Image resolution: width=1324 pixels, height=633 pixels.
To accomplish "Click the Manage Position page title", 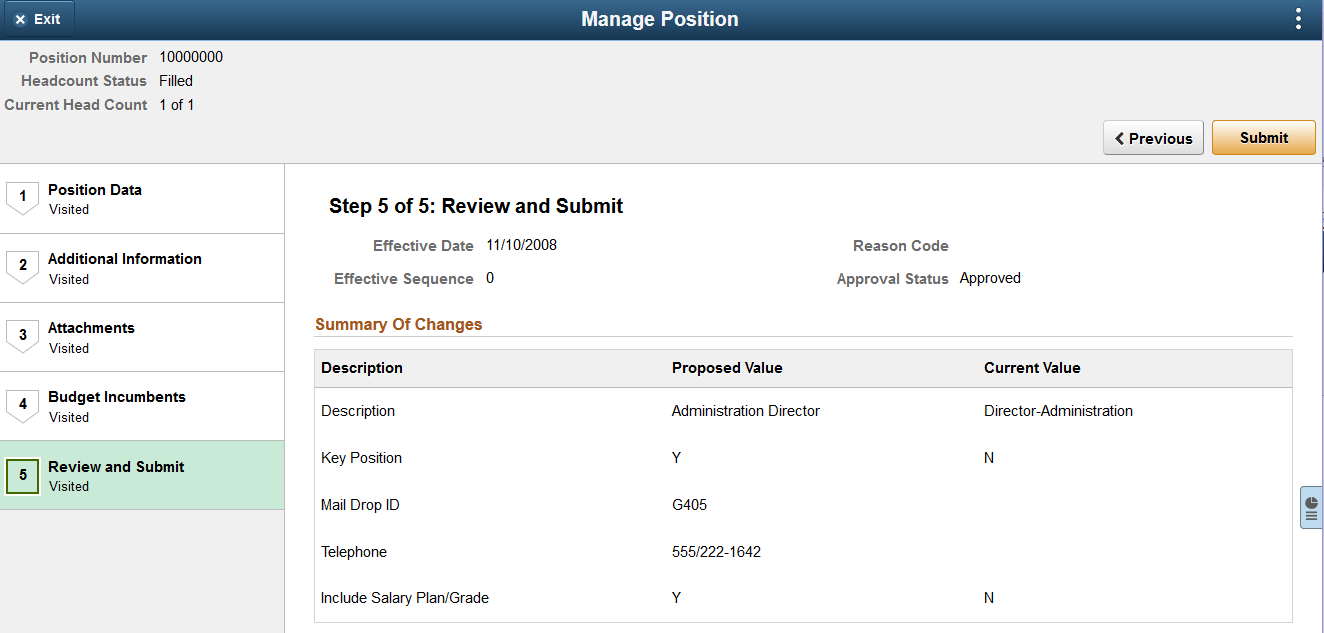I will pos(660,19).
